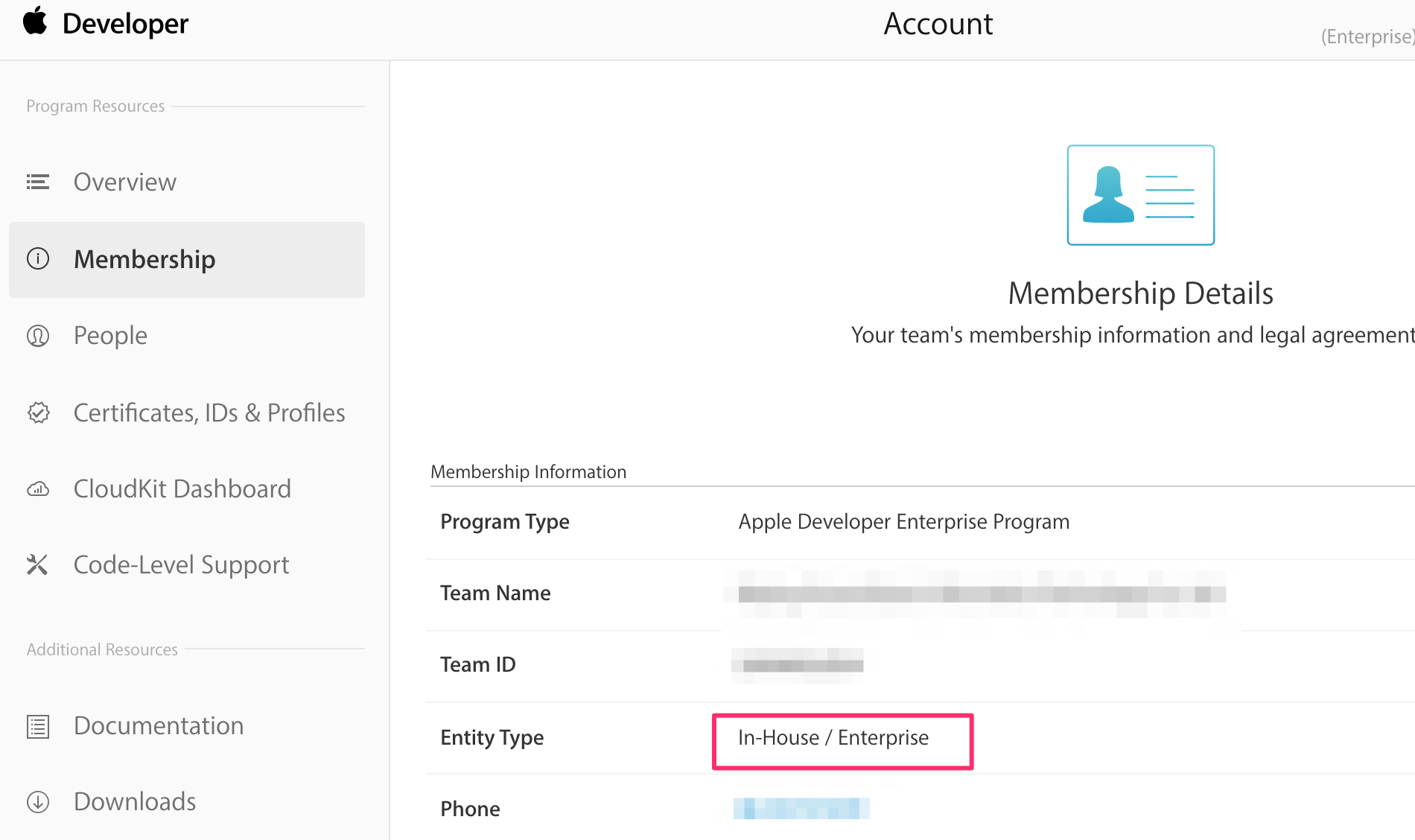Click the Additional Resources section header
The height and width of the screenshot is (840, 1415).
point(102,649)
